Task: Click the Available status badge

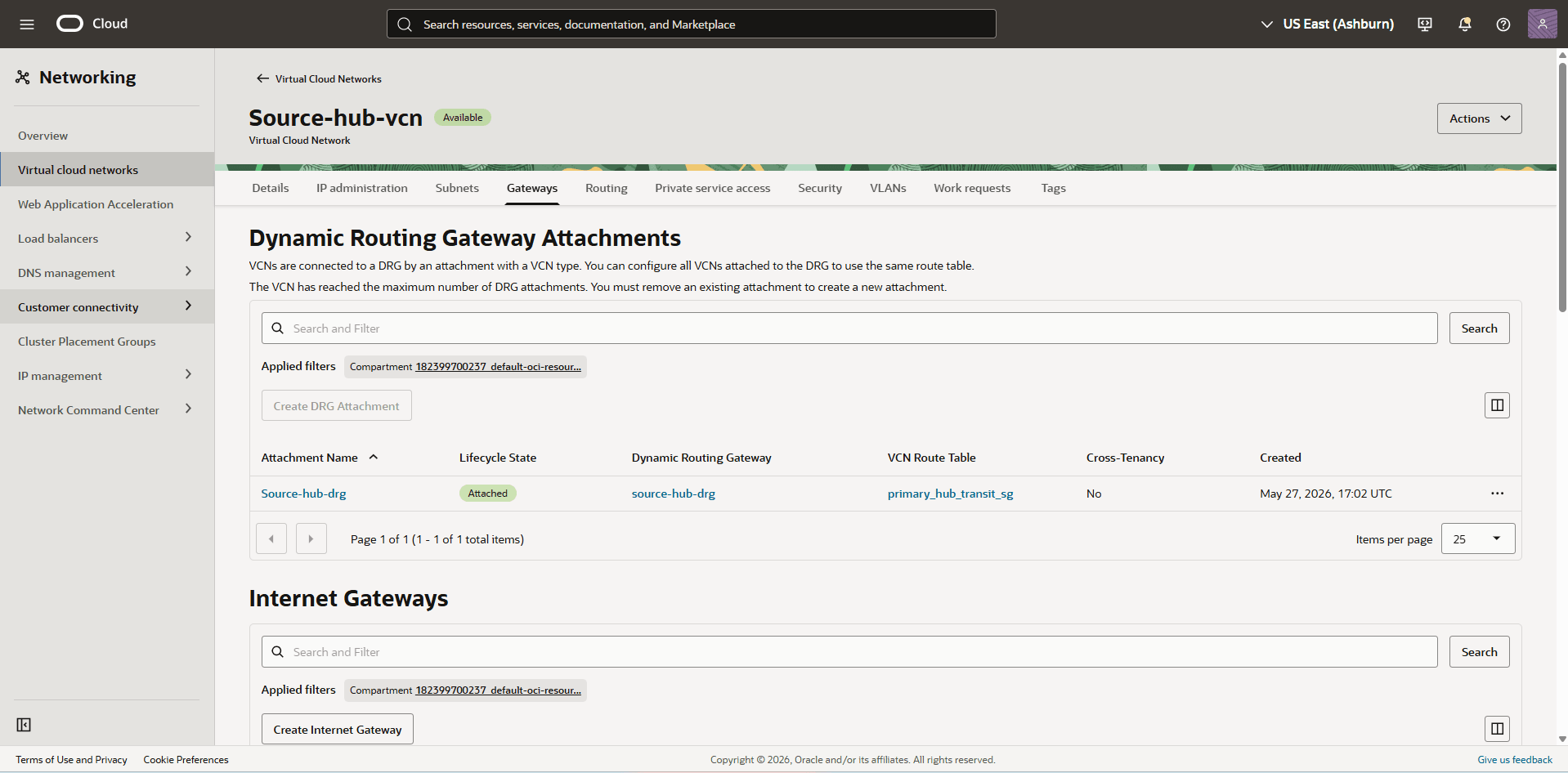Action: (x=463, y=118)
